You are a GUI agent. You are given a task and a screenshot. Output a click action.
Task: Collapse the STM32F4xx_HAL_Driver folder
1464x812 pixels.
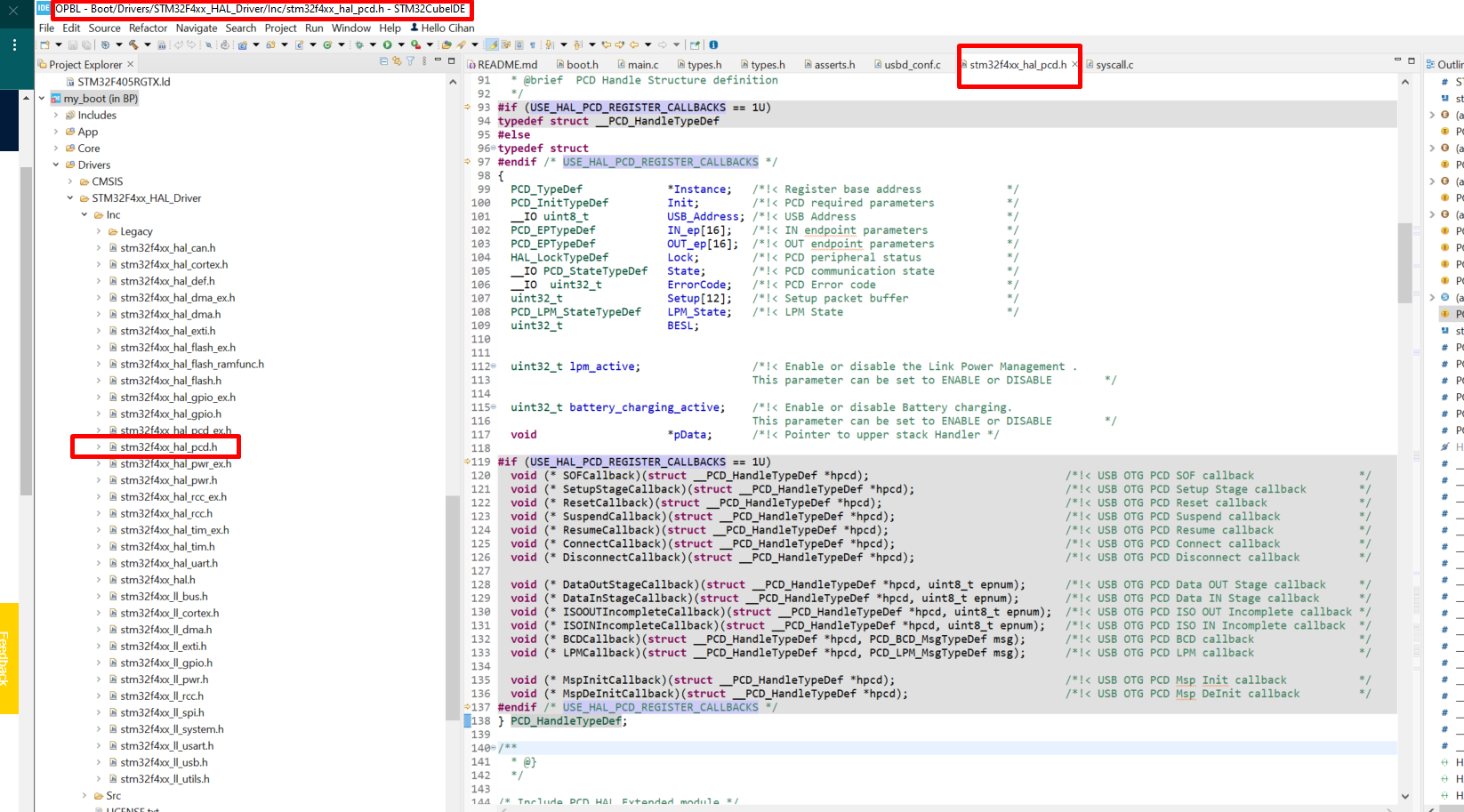69,198
